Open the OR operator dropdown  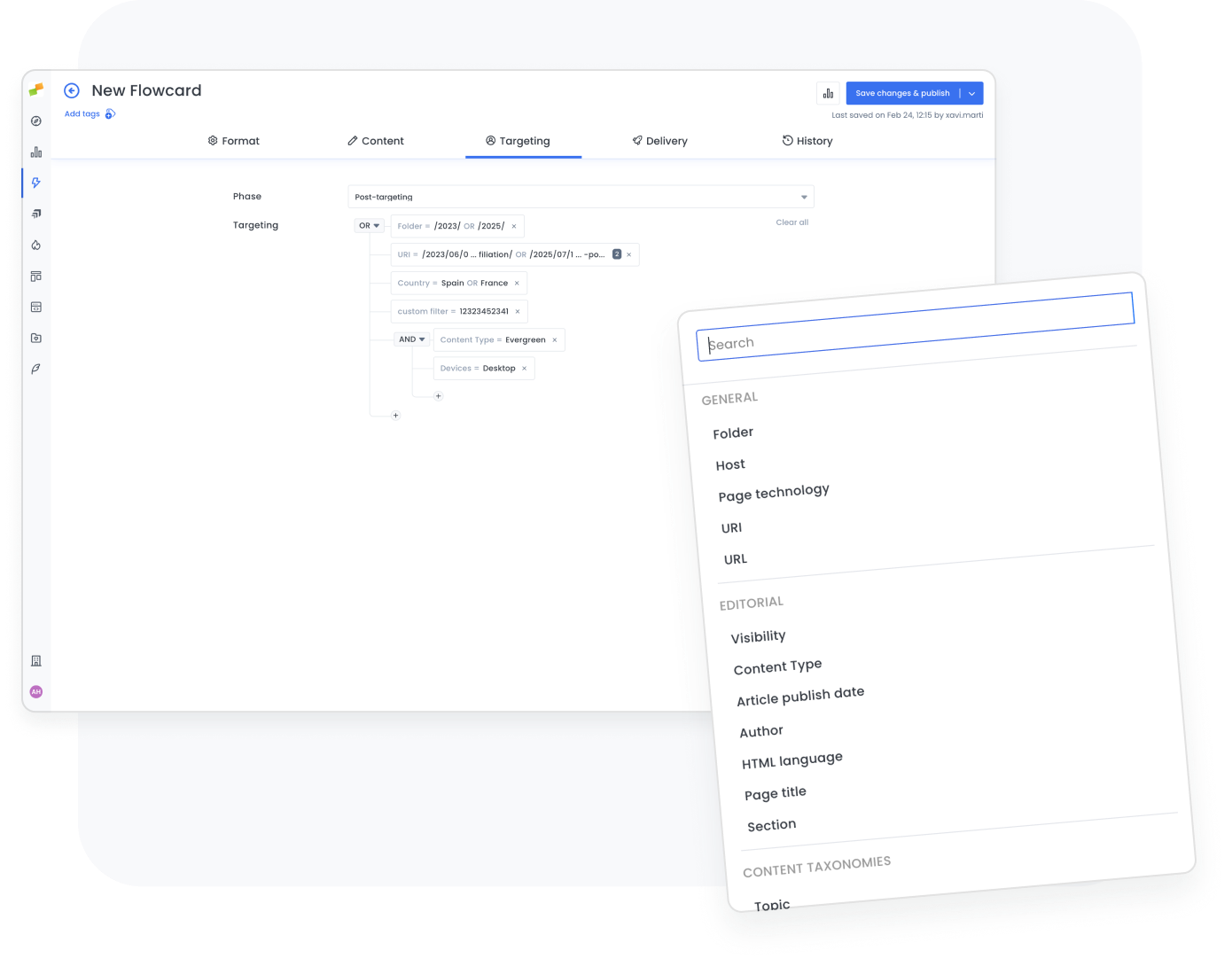(x=369, y=225)
